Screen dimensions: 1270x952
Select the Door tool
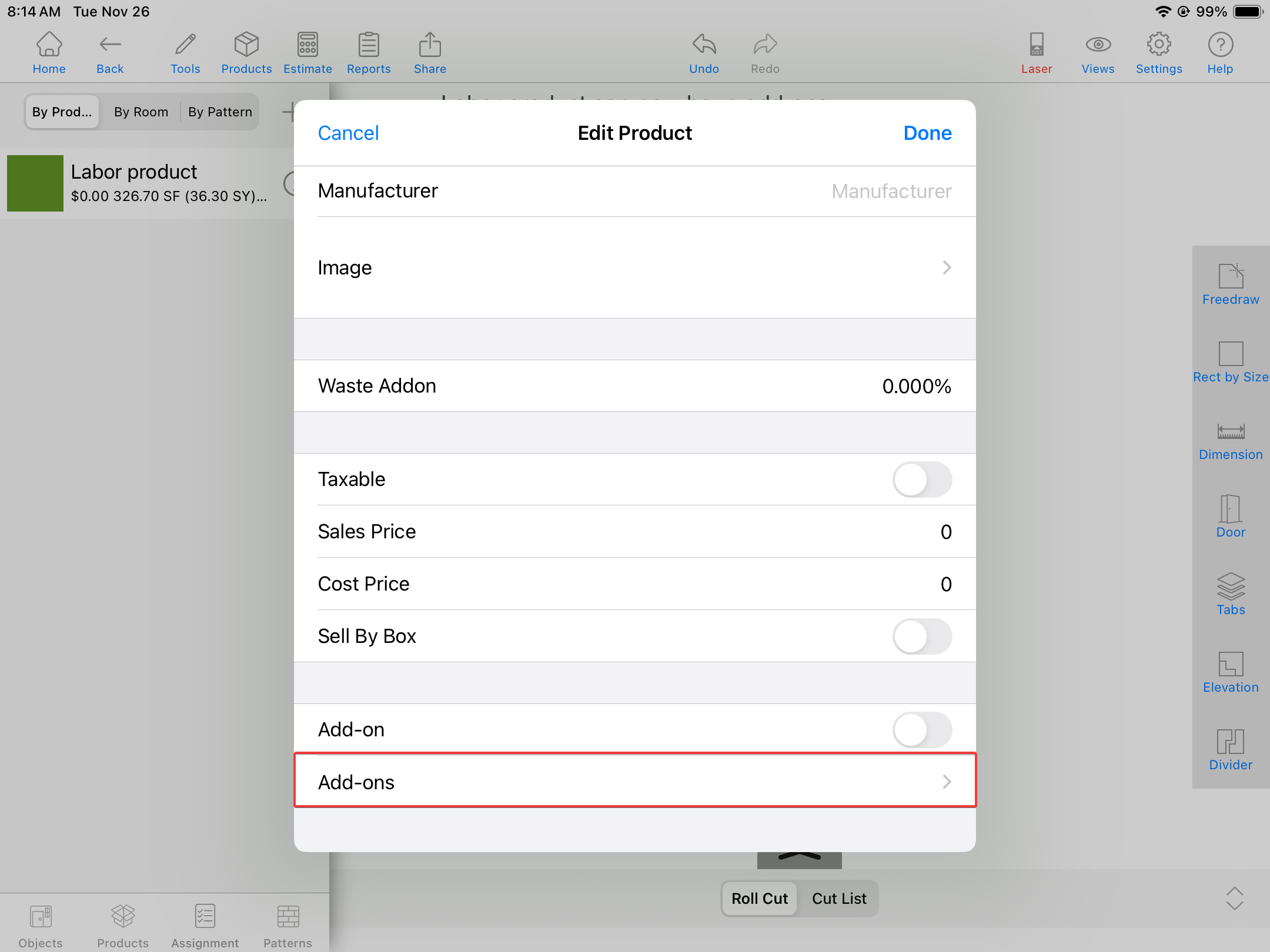click(x=1231, y=517)
